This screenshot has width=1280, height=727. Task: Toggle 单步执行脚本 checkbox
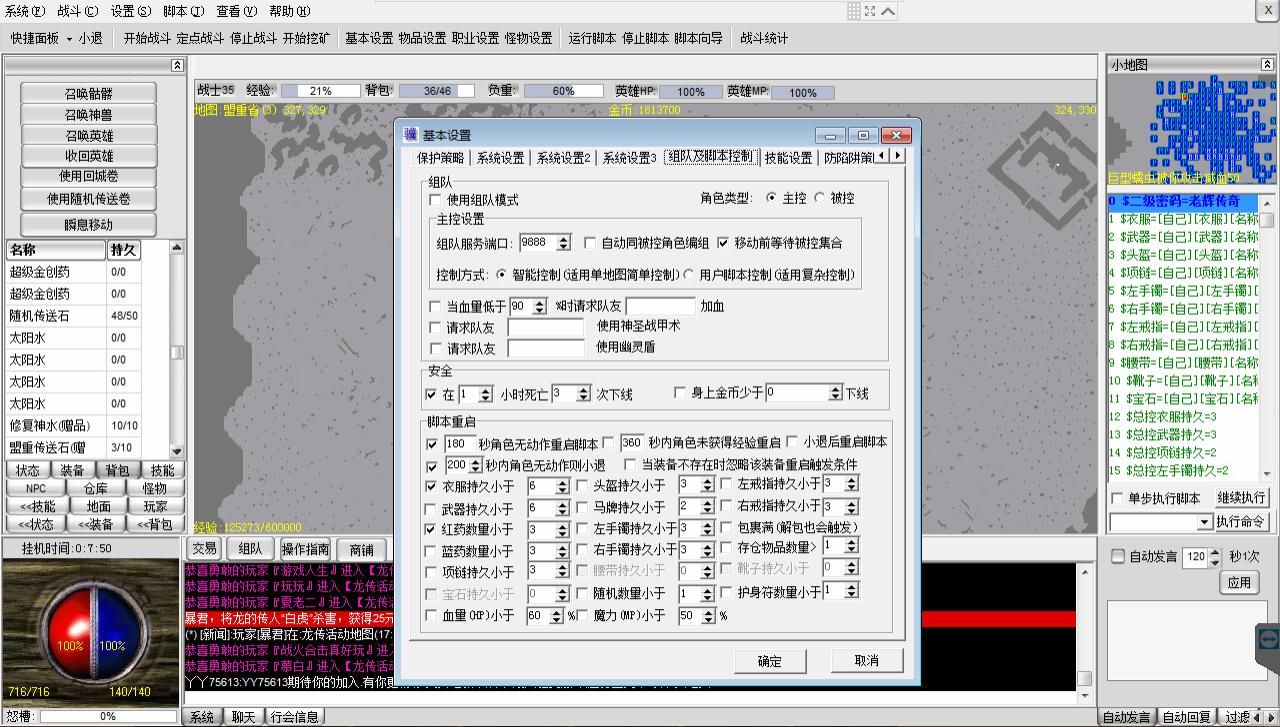point(1117,498)
